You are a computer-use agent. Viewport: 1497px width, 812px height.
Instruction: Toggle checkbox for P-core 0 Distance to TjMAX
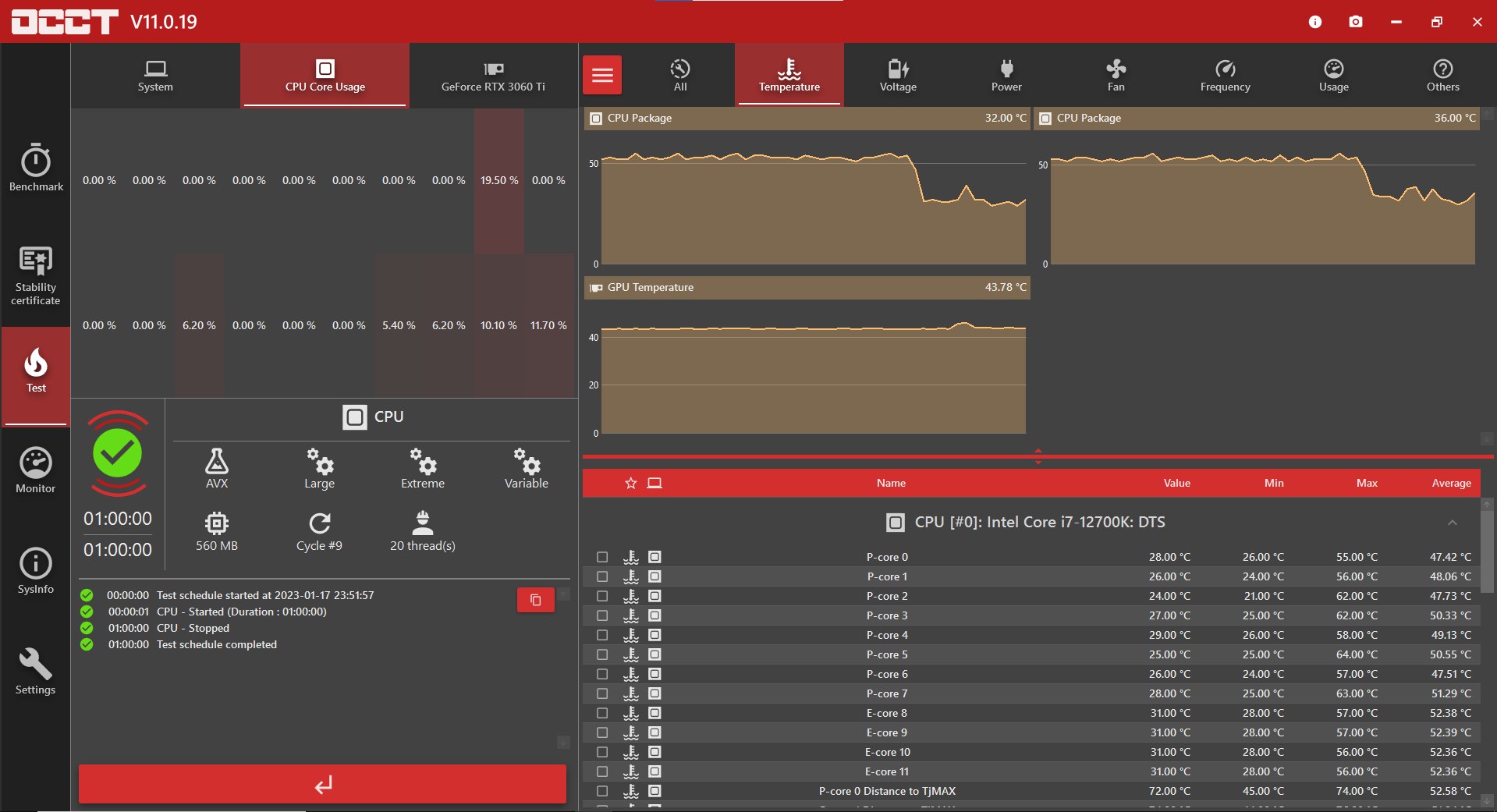pos(602,791)
